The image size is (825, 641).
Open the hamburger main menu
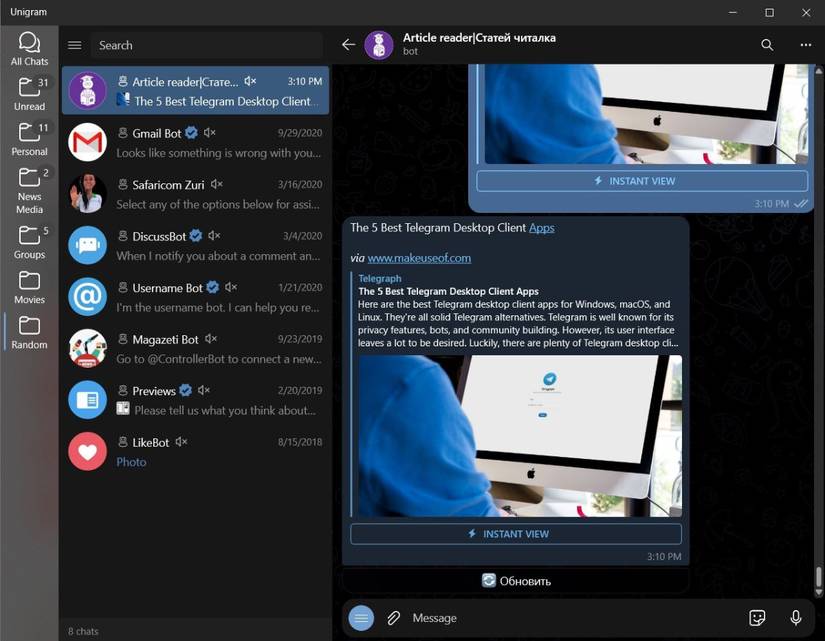click(74, 44)
